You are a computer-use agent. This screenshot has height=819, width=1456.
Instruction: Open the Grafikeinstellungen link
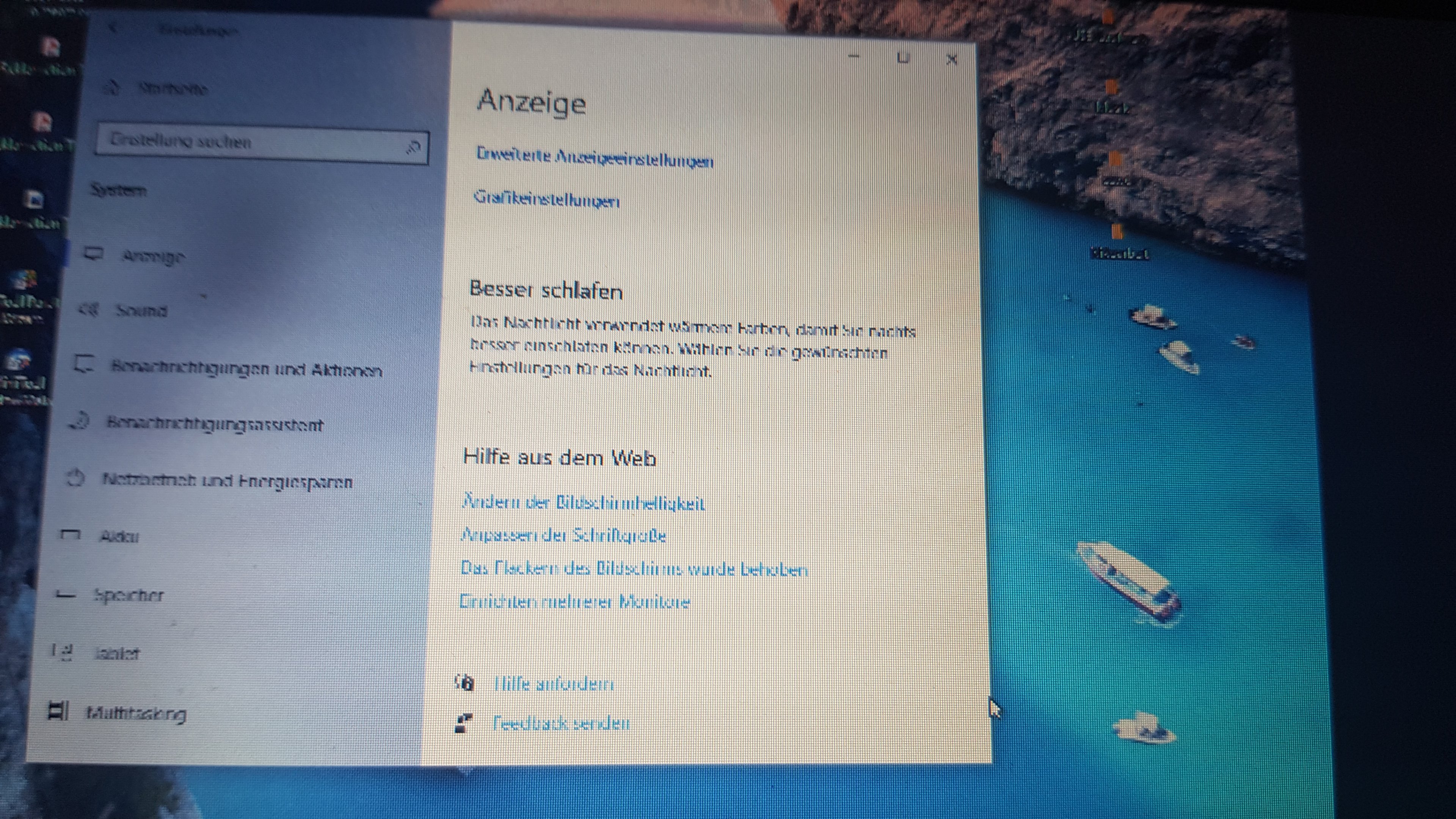[x=546, y=199]
